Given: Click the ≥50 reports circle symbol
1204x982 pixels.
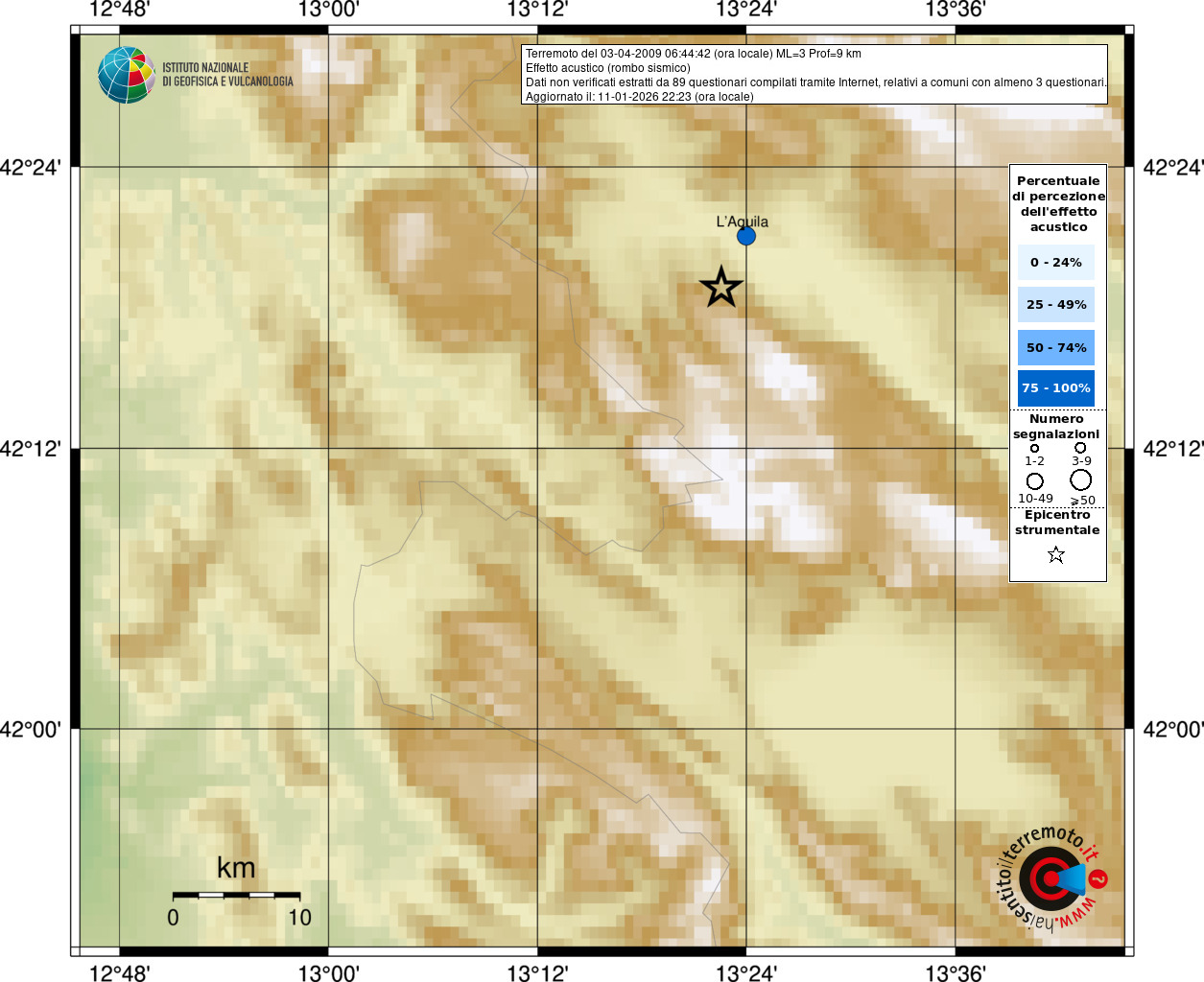Looking at the screenshot, I should (1081, 480).
